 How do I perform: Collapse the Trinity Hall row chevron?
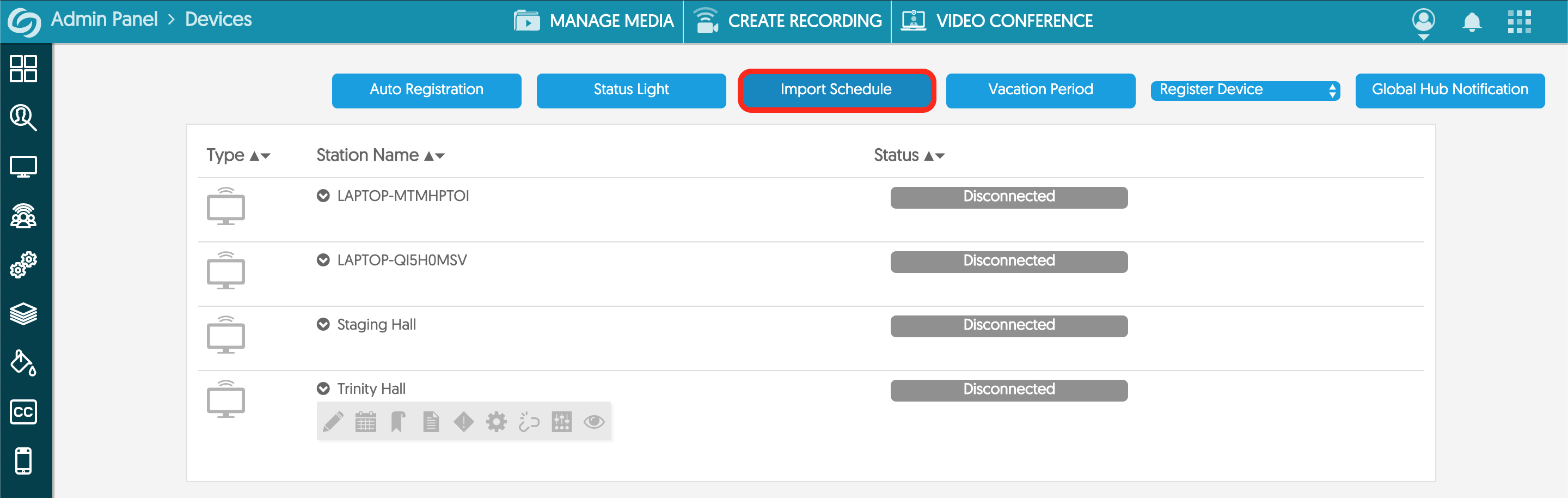coord(323,388)
